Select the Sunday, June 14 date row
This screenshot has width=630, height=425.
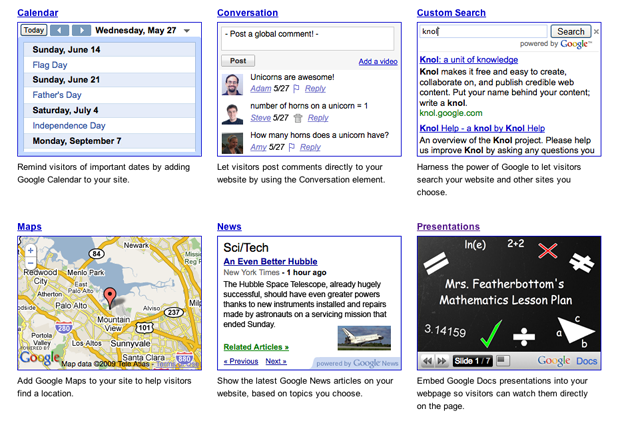109,49
